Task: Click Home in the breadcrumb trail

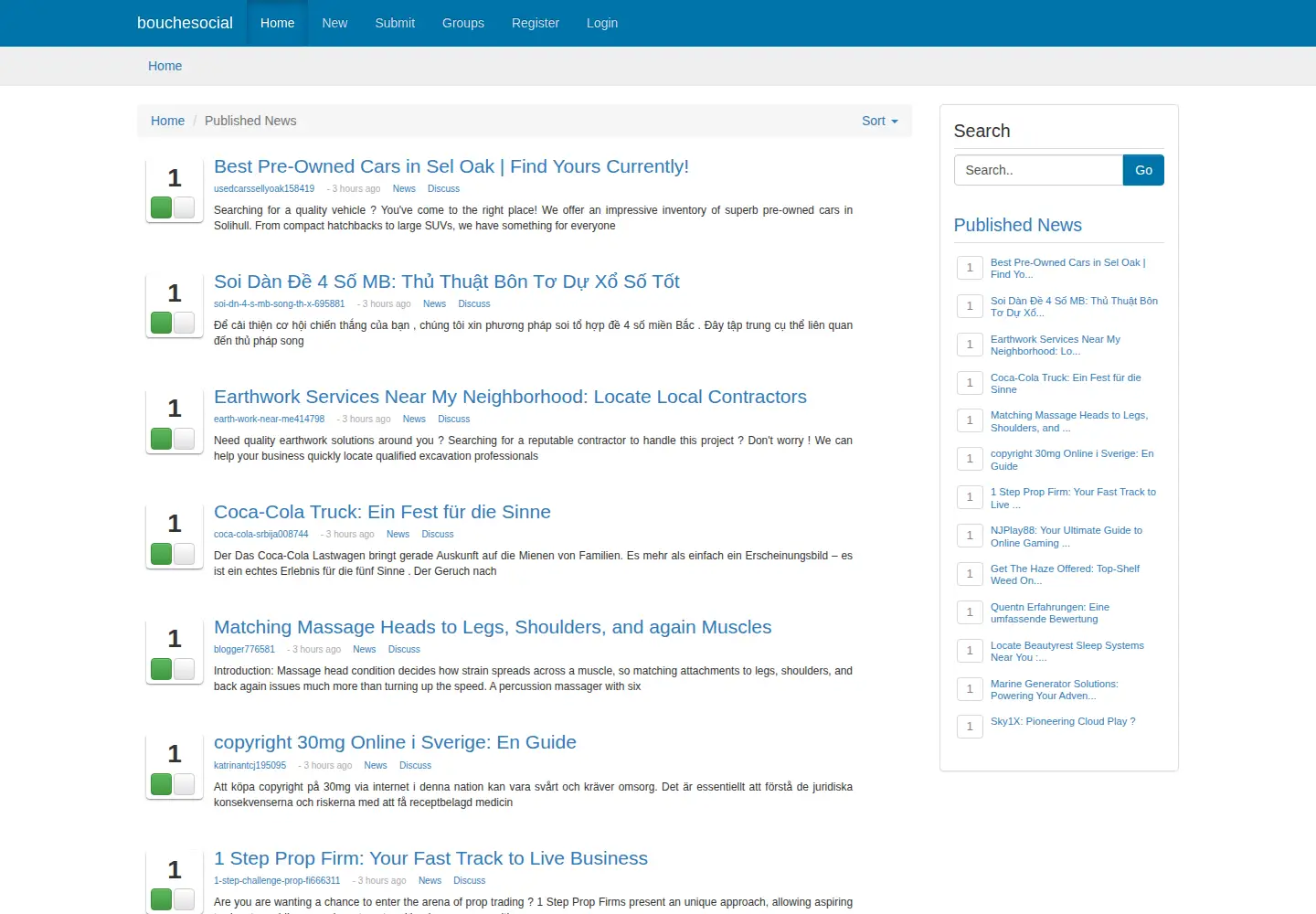Action: [167, 121]
